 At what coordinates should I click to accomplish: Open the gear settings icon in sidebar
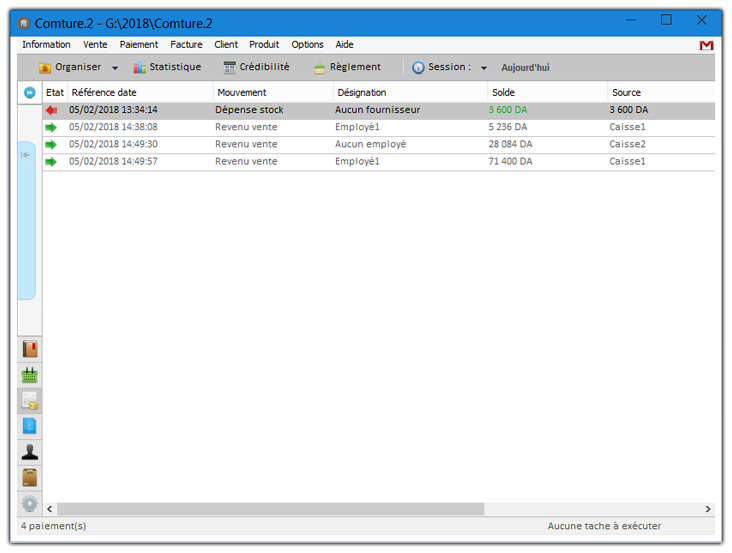point(30,504)
